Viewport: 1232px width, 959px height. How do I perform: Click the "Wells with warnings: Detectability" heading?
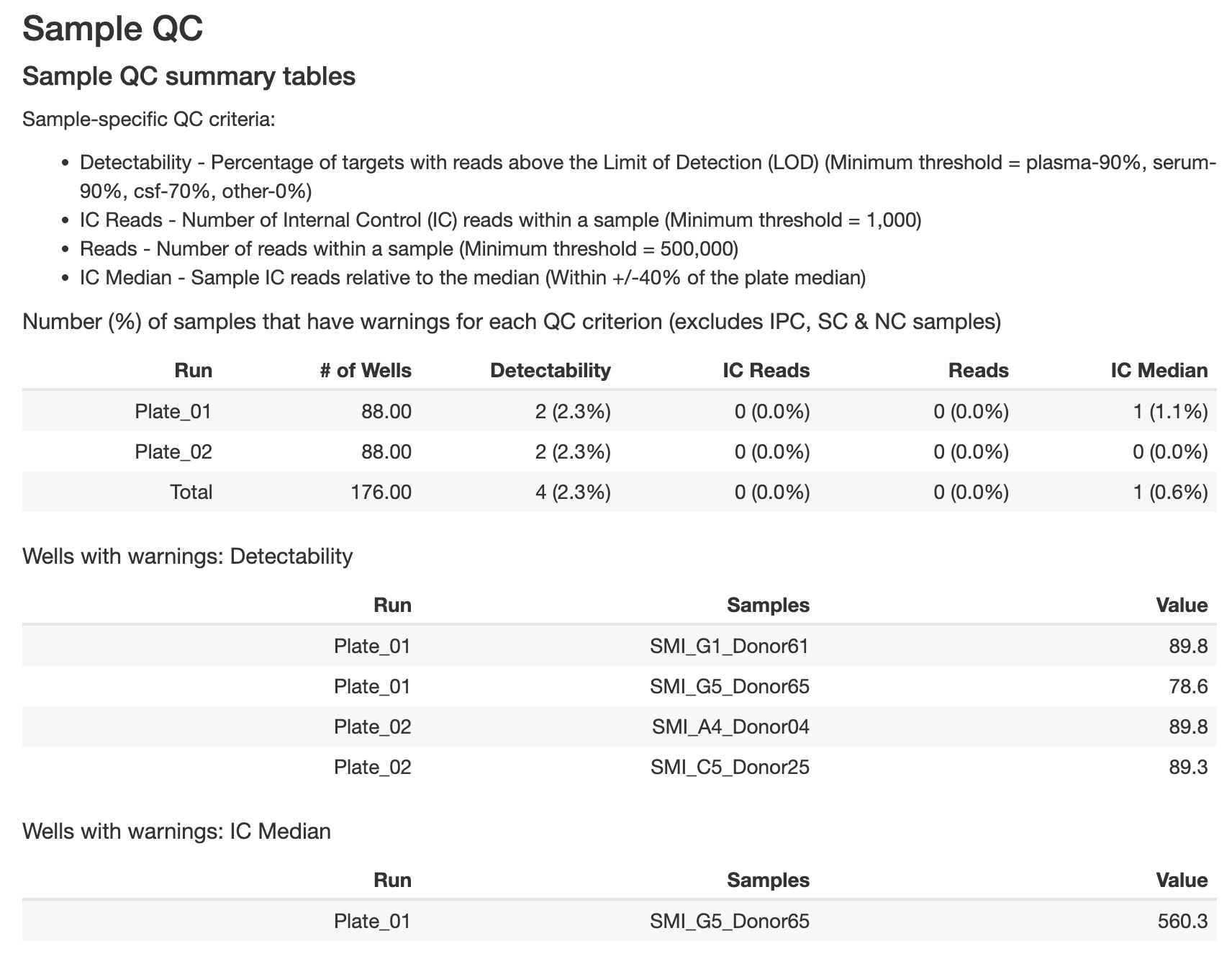tap(187, 556)
